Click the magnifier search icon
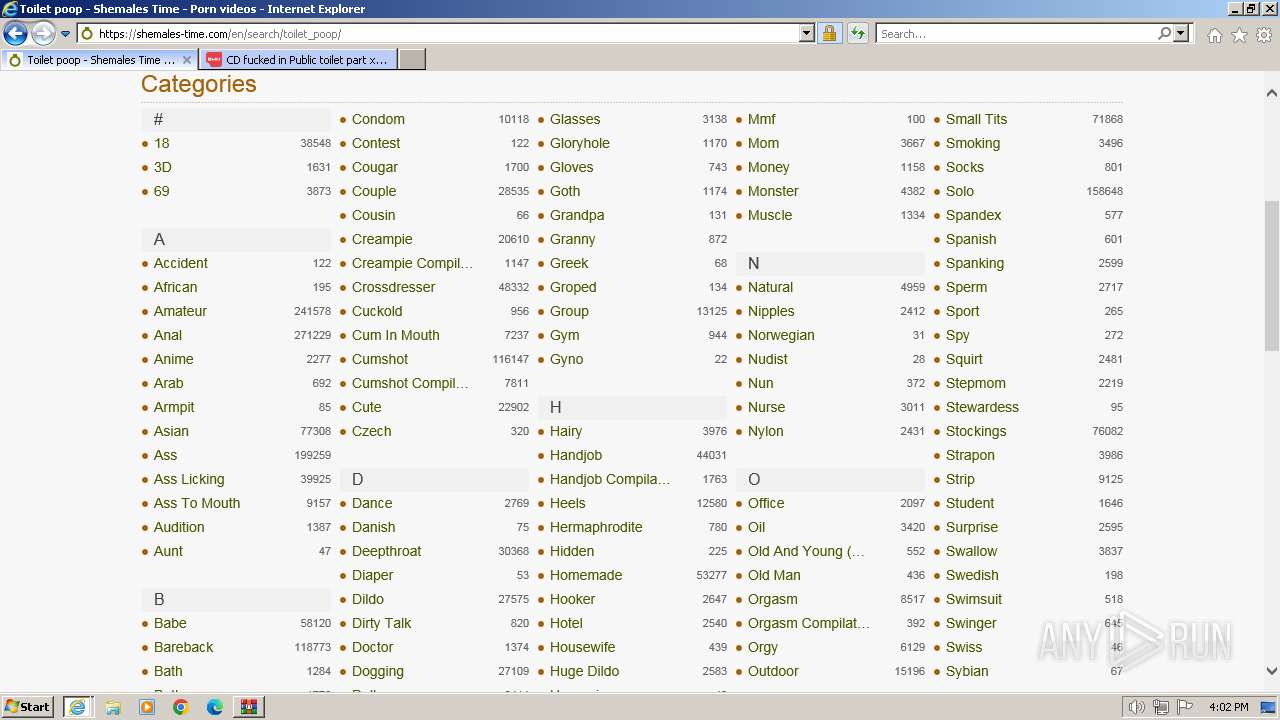Image resolution: width=1280 pixels, height=720 pixels. tap(1164, 34)
